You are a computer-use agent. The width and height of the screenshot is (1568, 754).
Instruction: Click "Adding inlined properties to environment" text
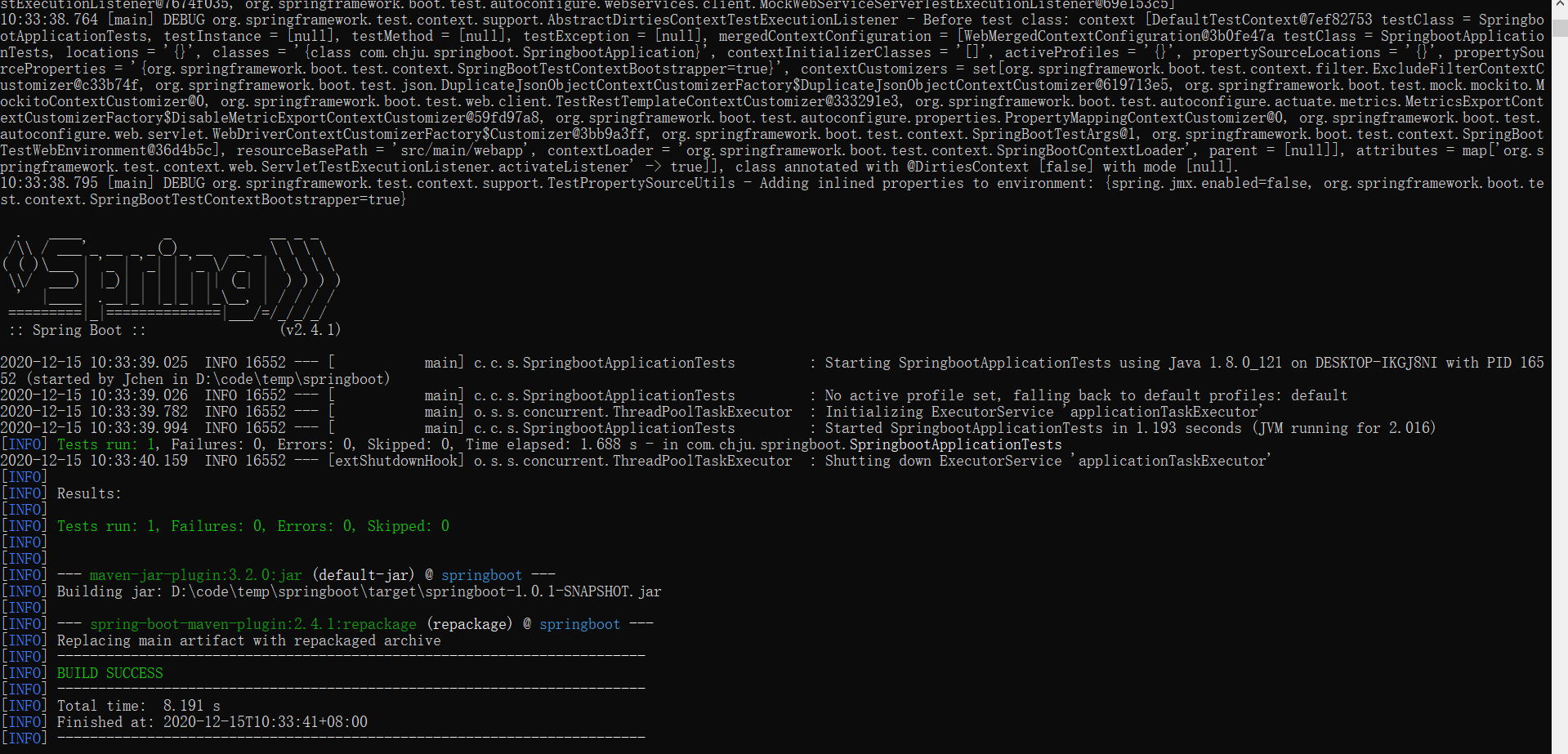coord(926,183)
